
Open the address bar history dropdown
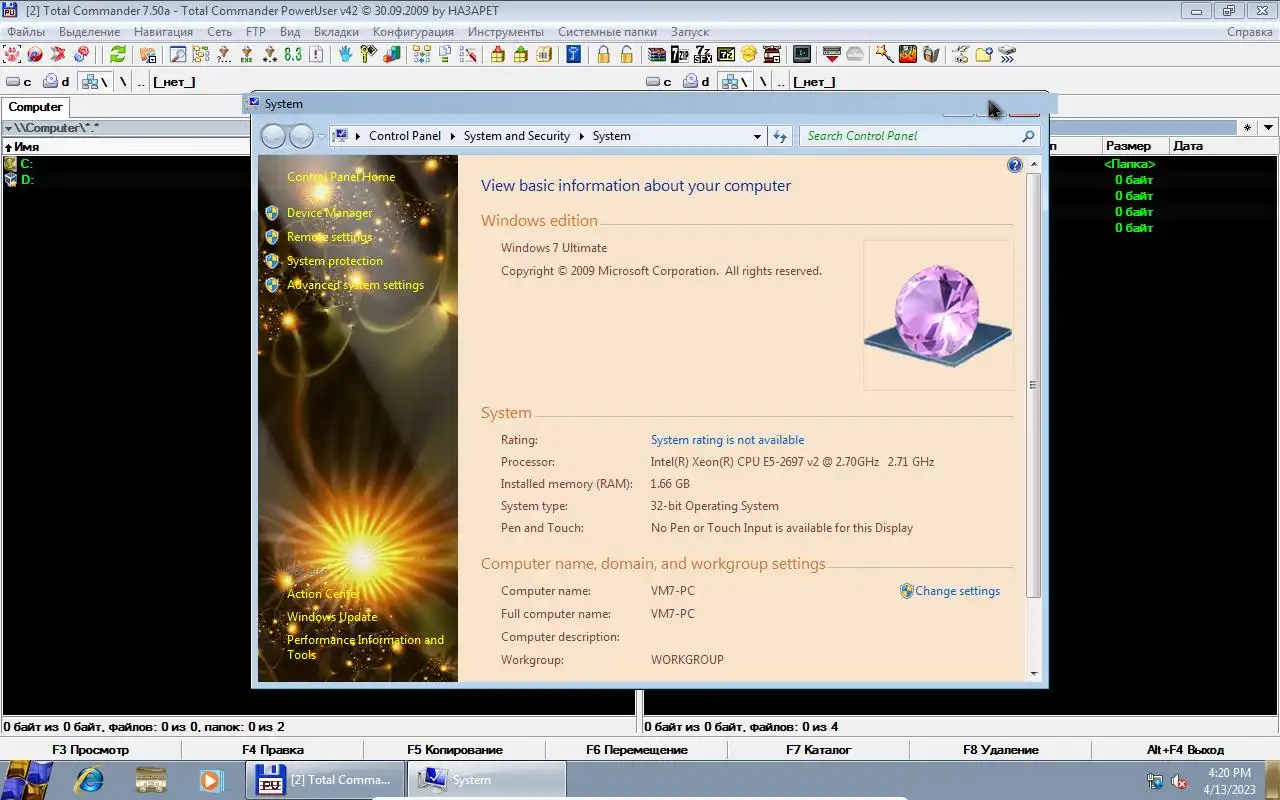click(757, 136)
